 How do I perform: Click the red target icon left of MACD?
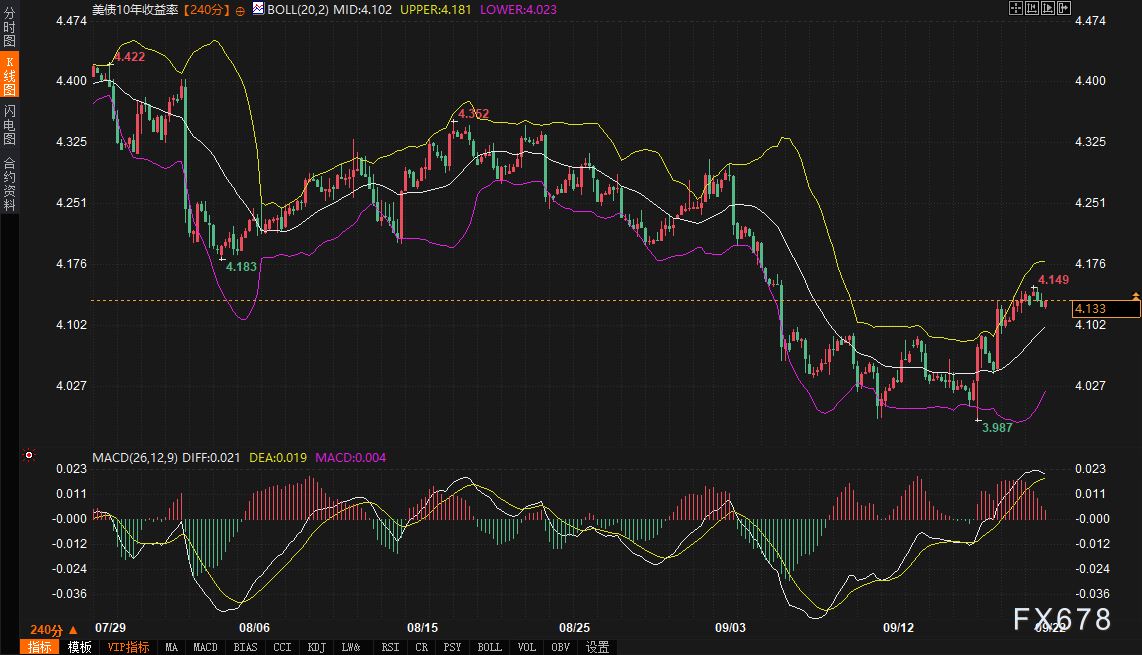coord(29,456)
